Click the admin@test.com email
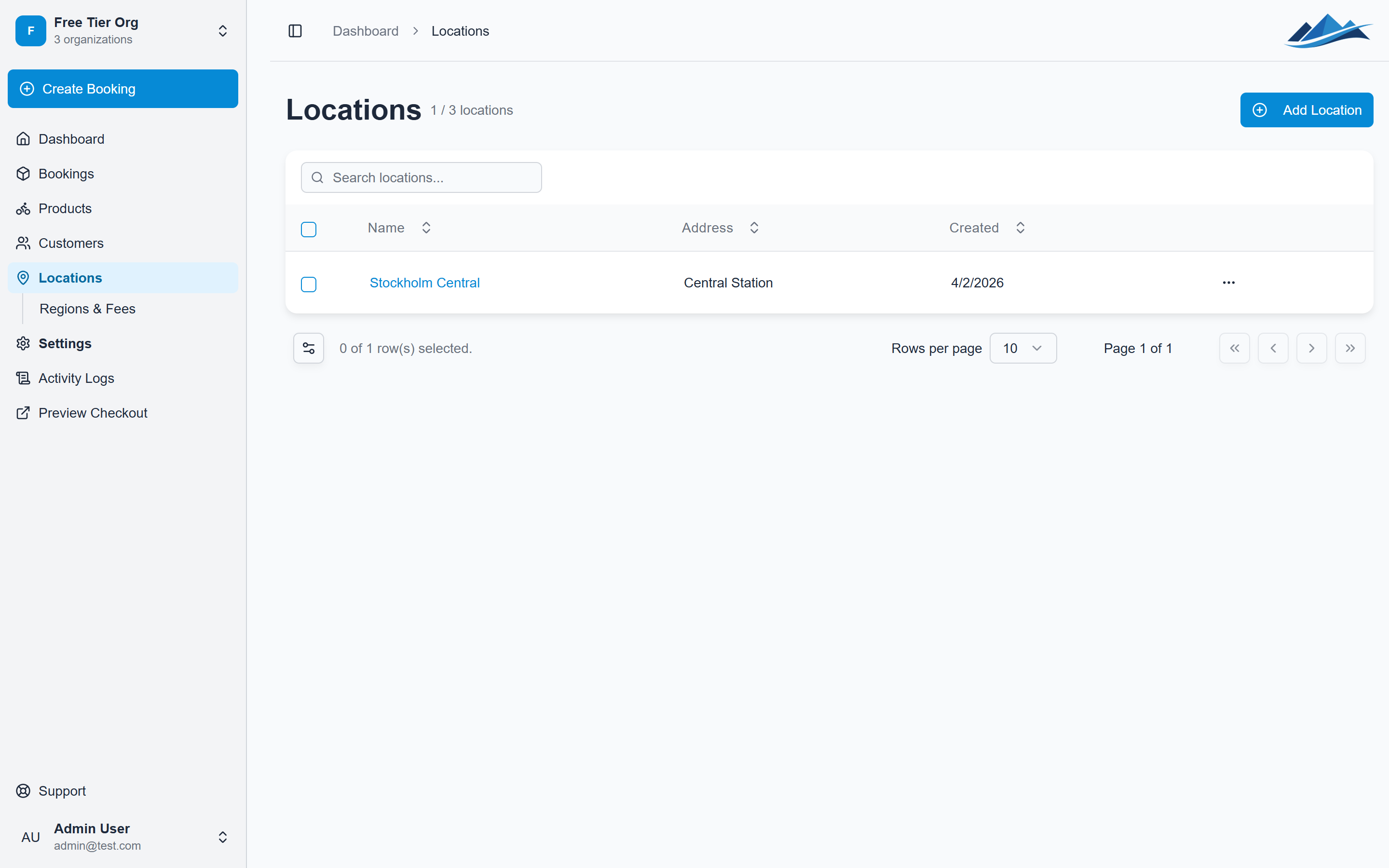Image resolution: width=1389 pixels, height=868 pixels. 97,846
